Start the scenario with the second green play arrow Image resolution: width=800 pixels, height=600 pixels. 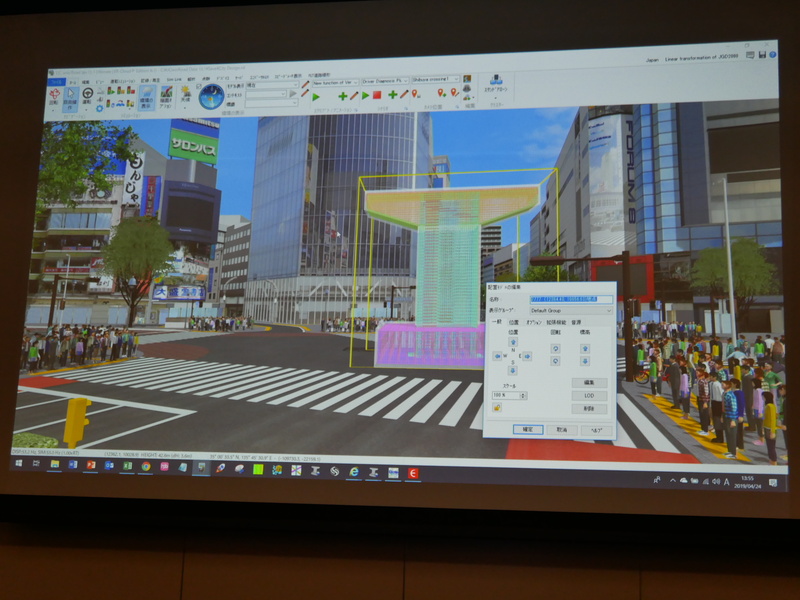(365, 95)
